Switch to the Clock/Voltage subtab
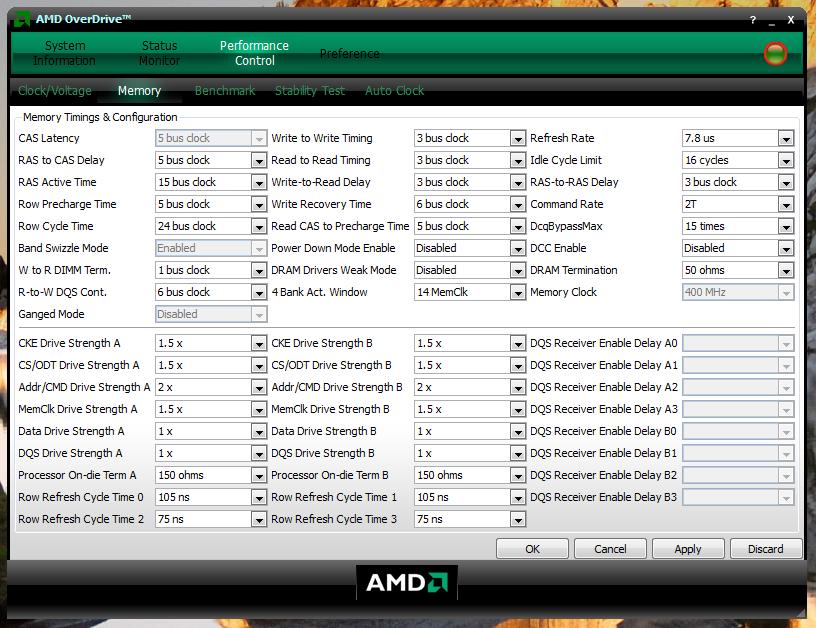The height and width of the screenshot is (628, 816). point(55,91)
